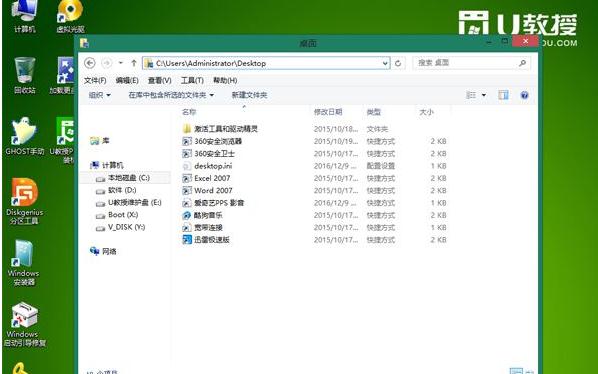Sort by the 大小 column header

point(426,112)
